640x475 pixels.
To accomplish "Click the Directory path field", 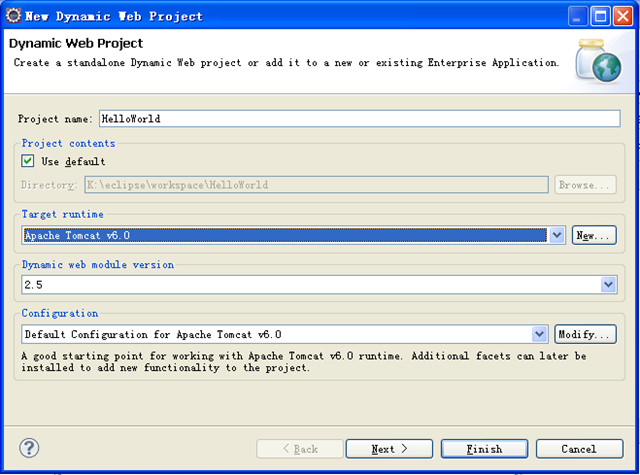I will pos(316,185).
